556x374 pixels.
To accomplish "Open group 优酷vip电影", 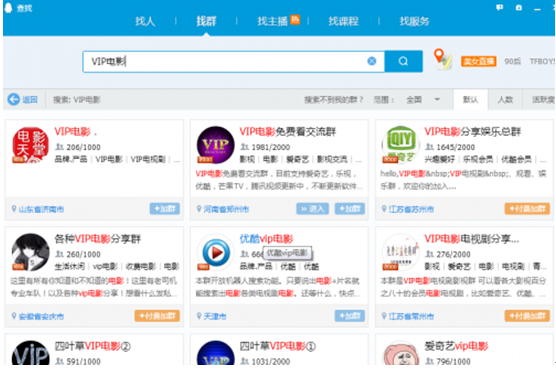I will pos(266,239).
